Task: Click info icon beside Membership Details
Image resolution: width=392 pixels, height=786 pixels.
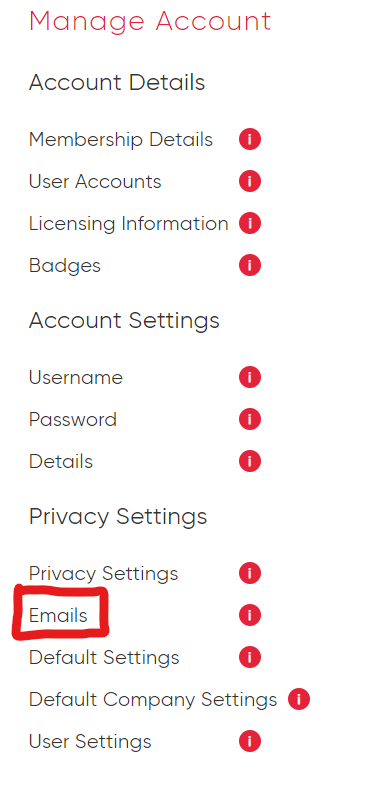Action: [x=250, y=139]
